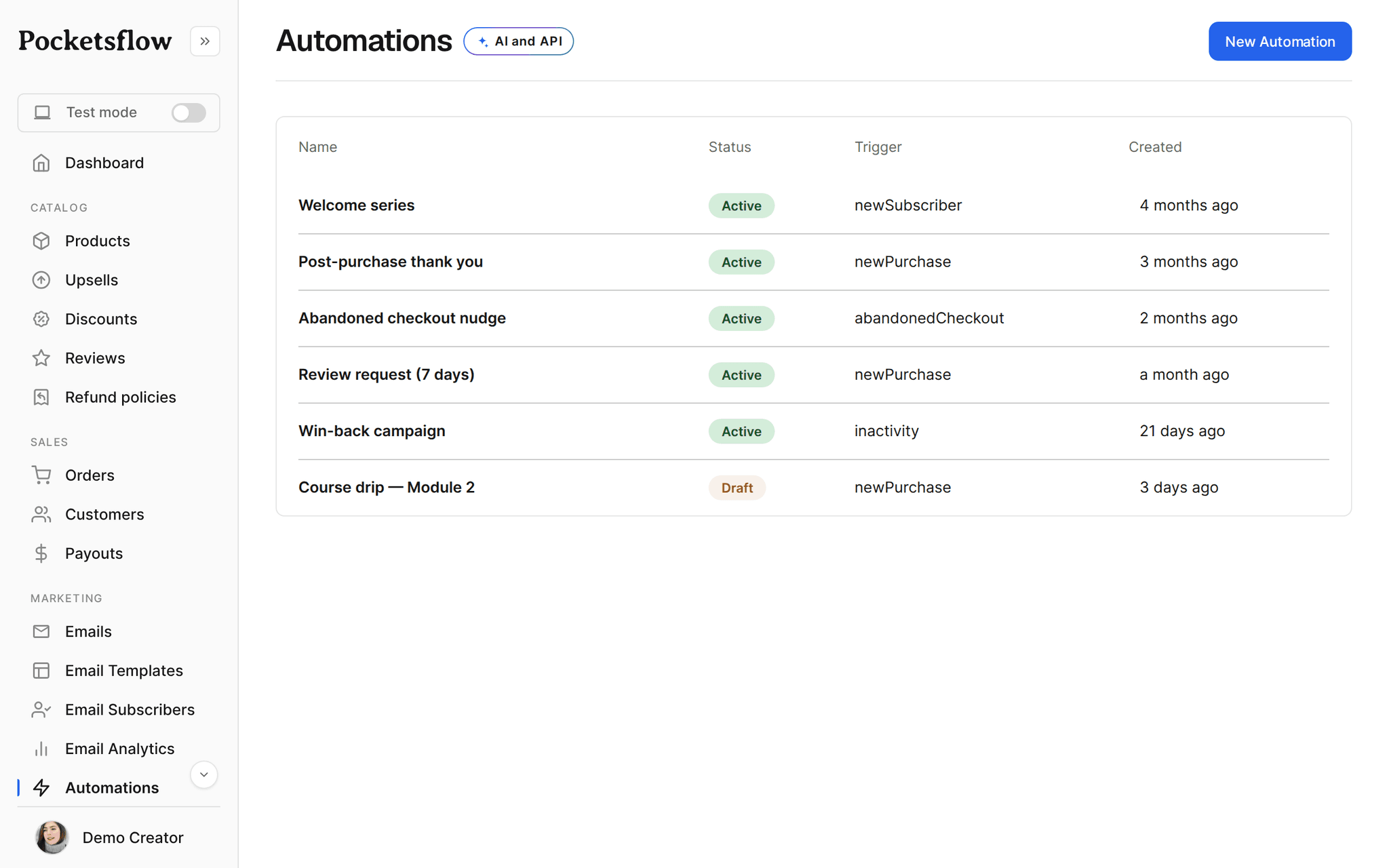Click the Draft status badge
Screen dimensions: 1389x868
(x=737, y=488)
